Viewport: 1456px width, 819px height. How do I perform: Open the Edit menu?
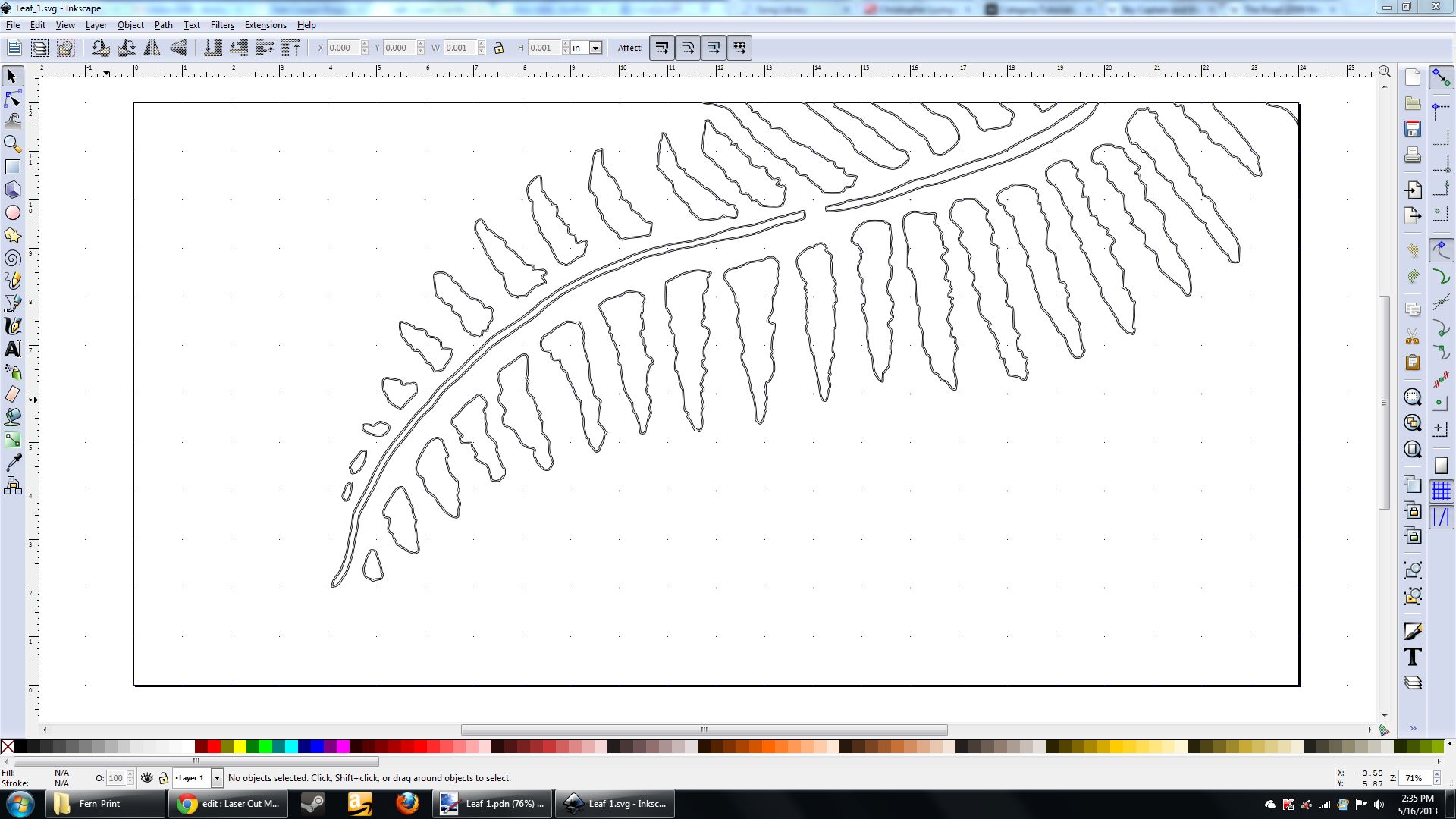pyautogui.click(x=38, y=25)
